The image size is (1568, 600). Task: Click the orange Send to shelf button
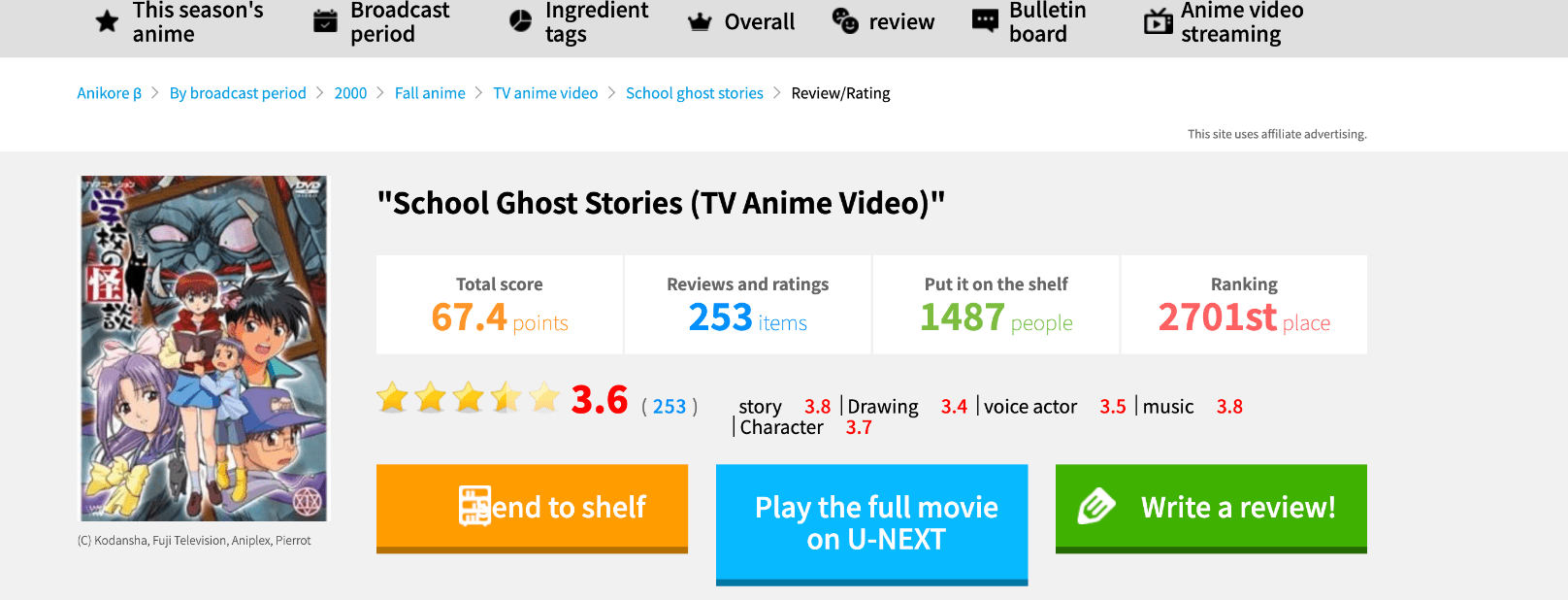(x=532, y=509)
